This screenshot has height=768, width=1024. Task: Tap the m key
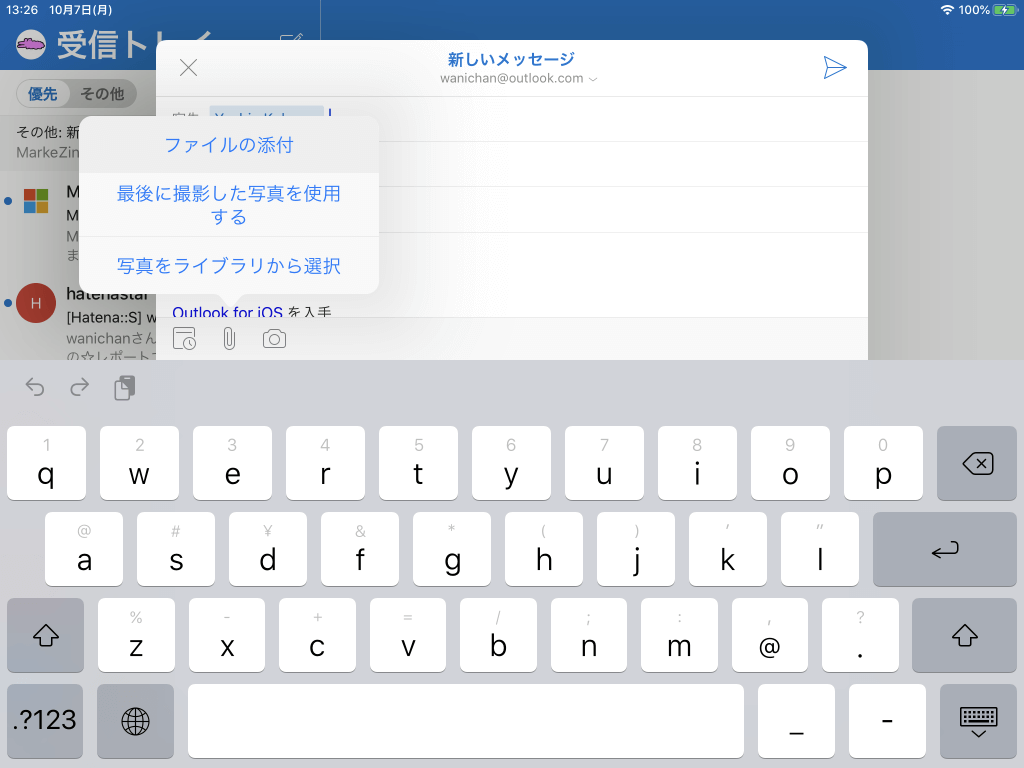pyautogui.click(x=679, y=635)
